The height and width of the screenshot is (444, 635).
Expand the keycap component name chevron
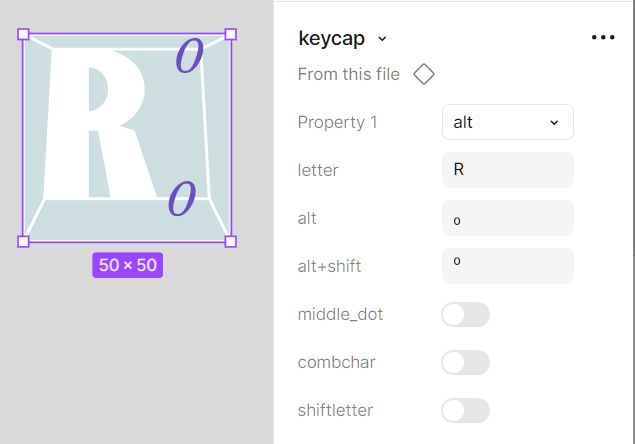click(x=382, y=39)
